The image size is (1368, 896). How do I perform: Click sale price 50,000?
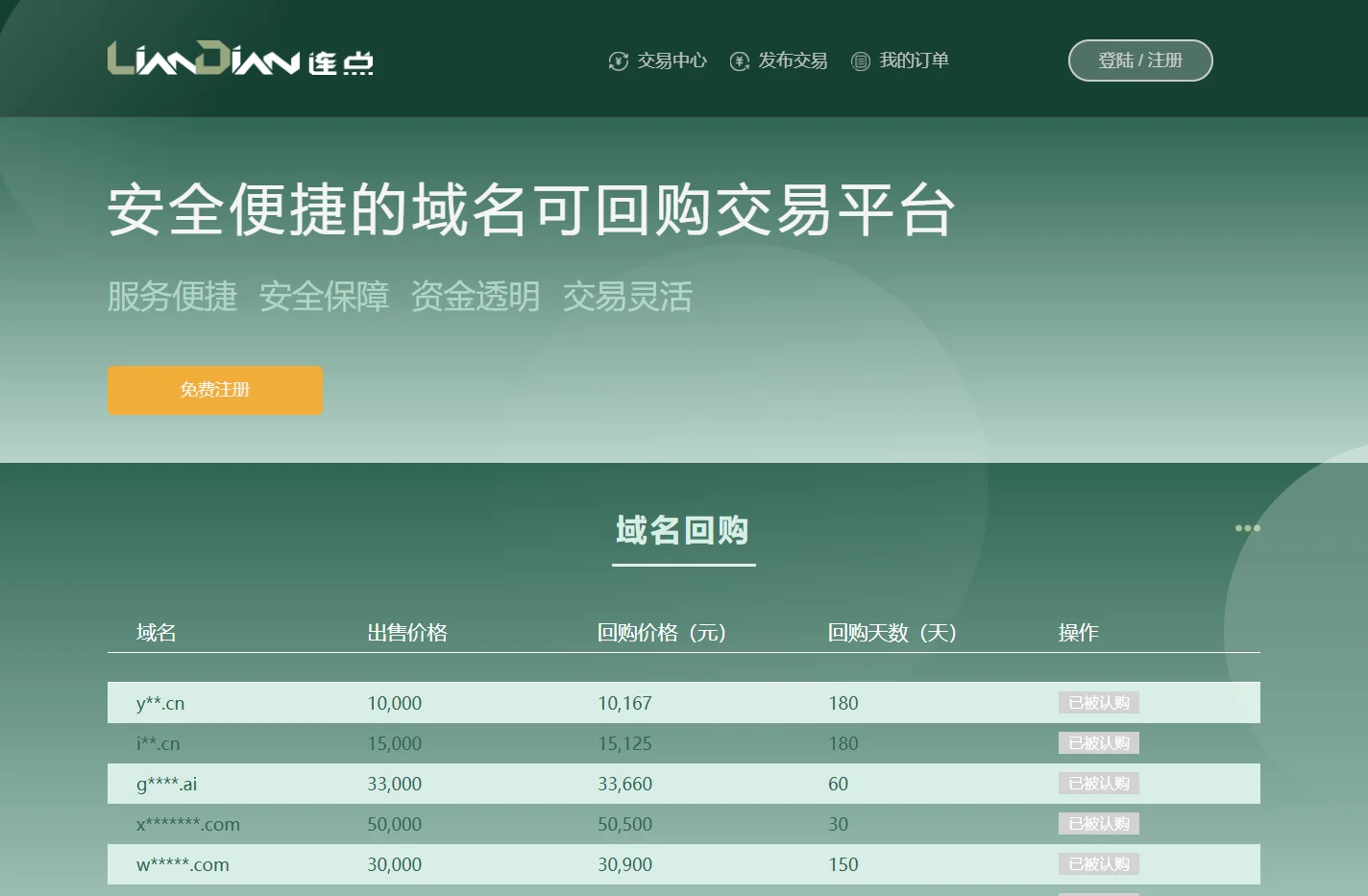click(395, 824)
